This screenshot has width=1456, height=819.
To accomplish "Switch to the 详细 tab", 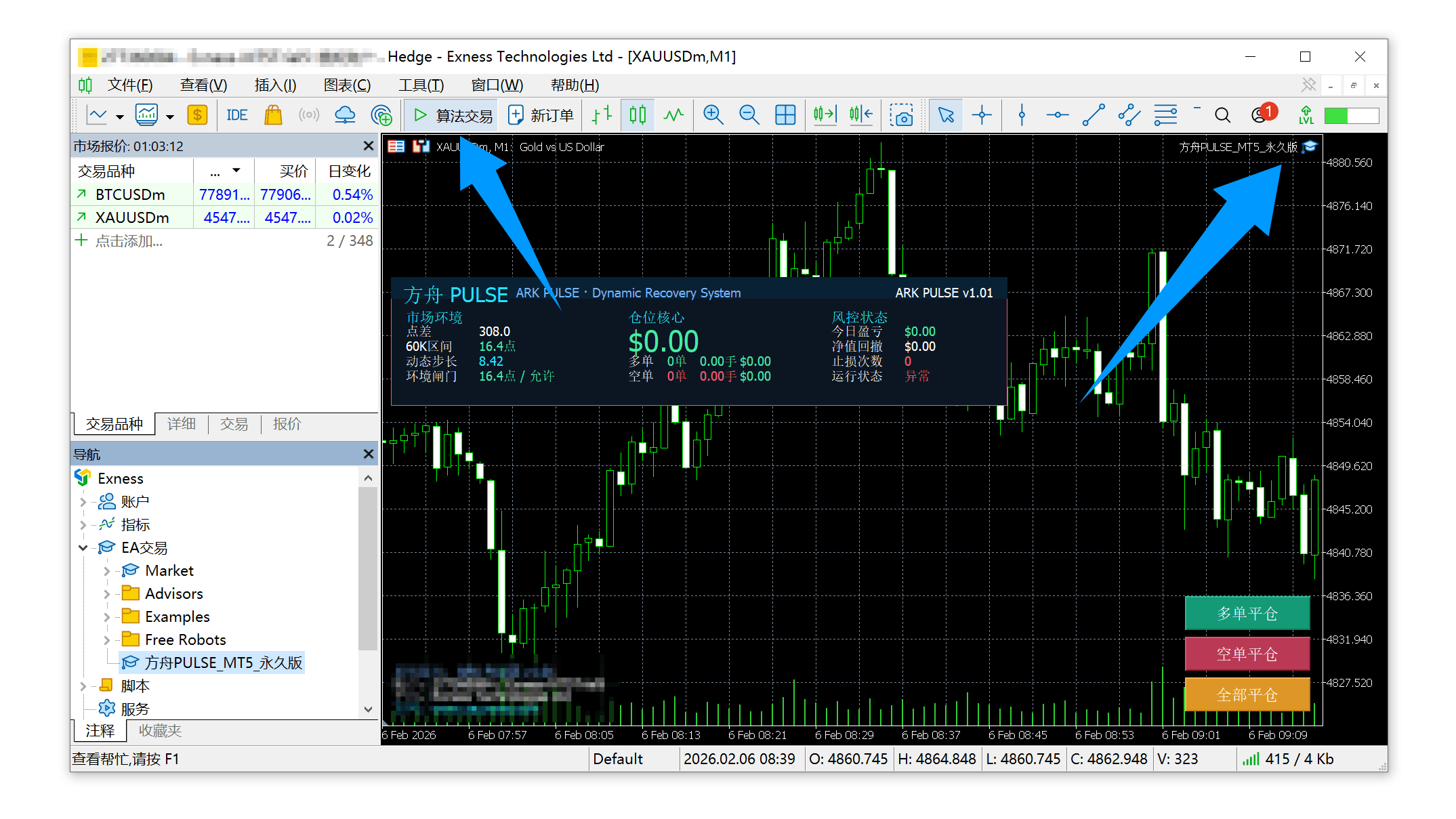I will click(x=181, y=424).
